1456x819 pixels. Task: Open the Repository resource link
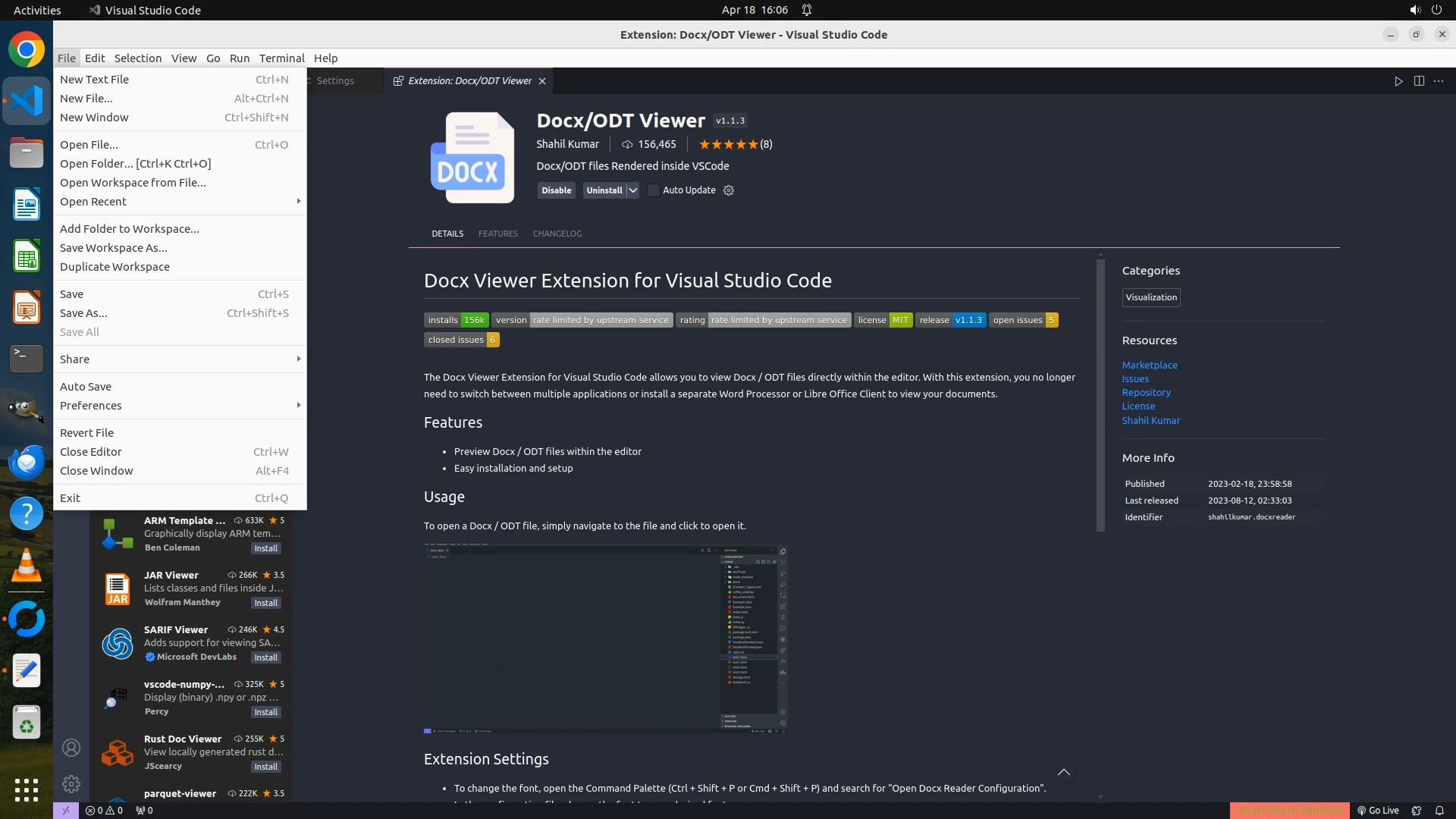(x=1146, y=392)
